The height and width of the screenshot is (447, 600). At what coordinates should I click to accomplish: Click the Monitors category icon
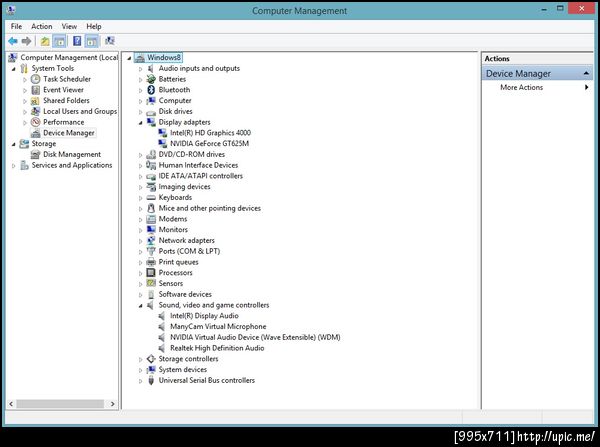151,230
